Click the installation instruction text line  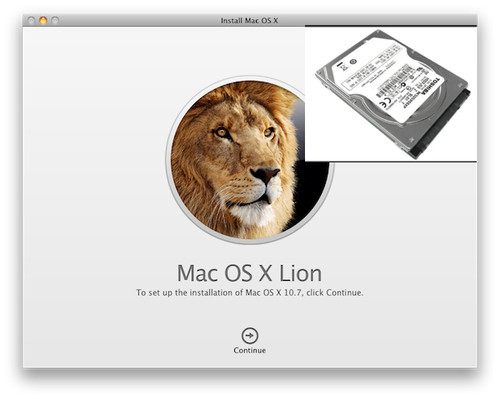tap(250, 293)
